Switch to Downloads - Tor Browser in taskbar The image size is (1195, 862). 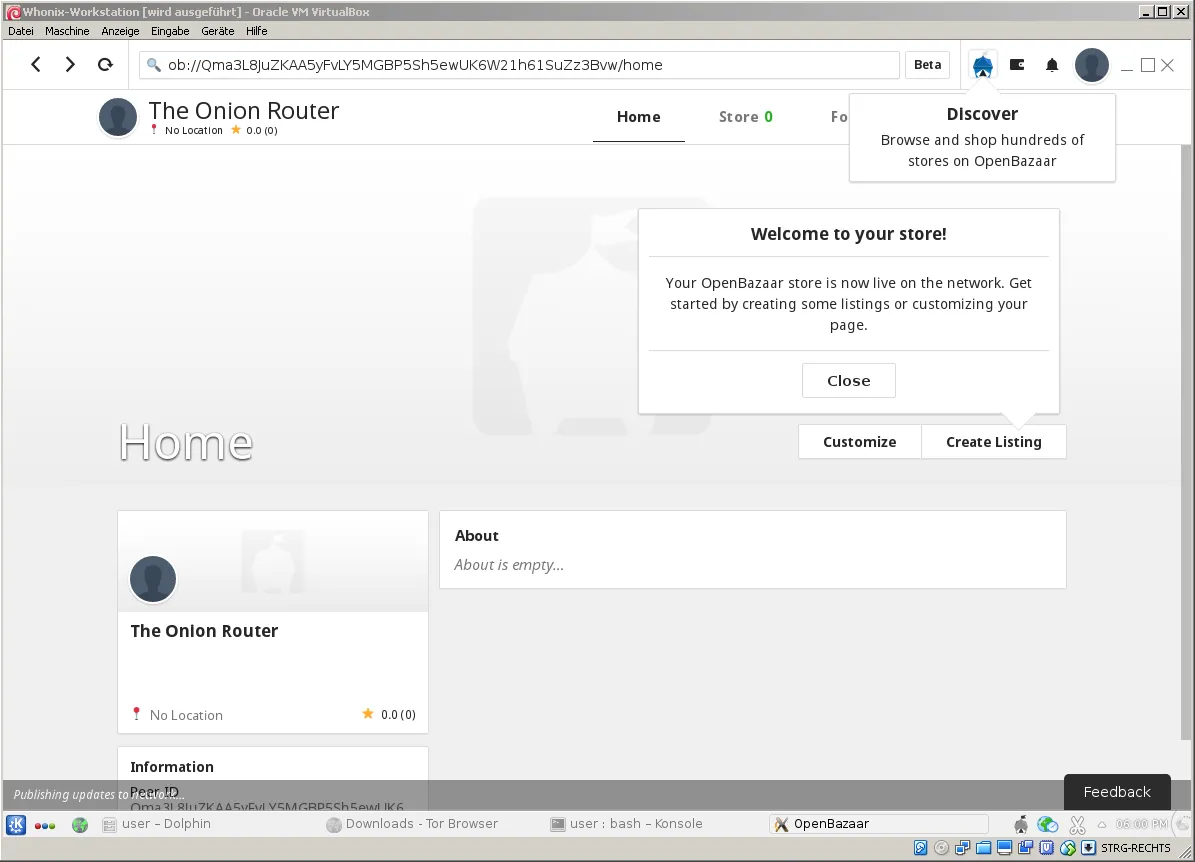click(412, 824)
